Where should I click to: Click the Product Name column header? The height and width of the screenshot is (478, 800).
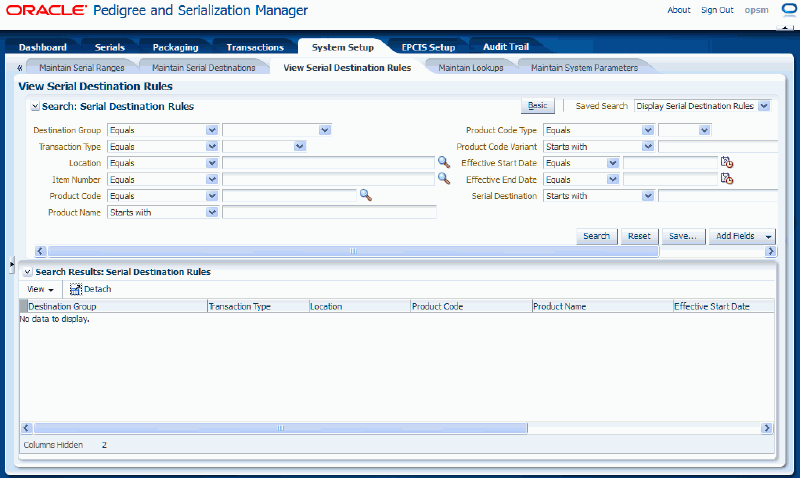pos(602,306)
